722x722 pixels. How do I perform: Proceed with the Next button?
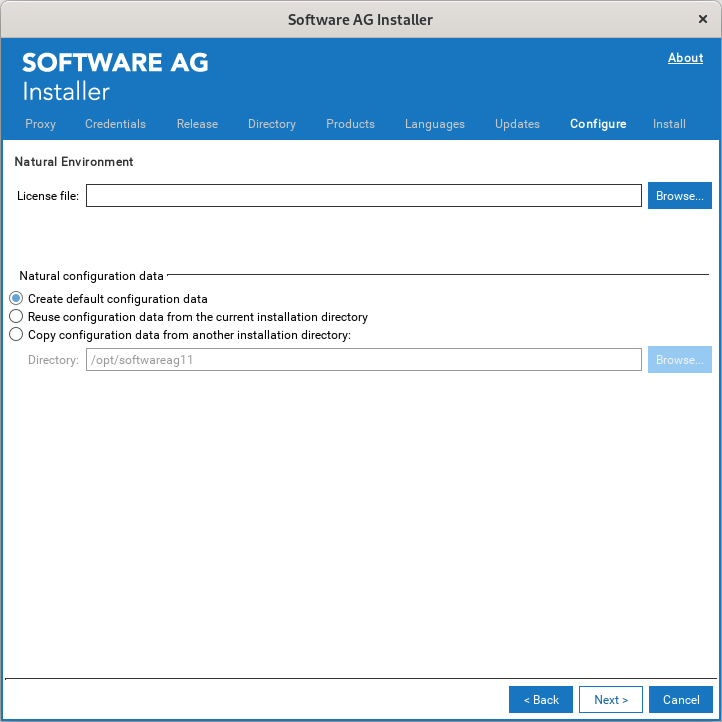pos(610,700)
